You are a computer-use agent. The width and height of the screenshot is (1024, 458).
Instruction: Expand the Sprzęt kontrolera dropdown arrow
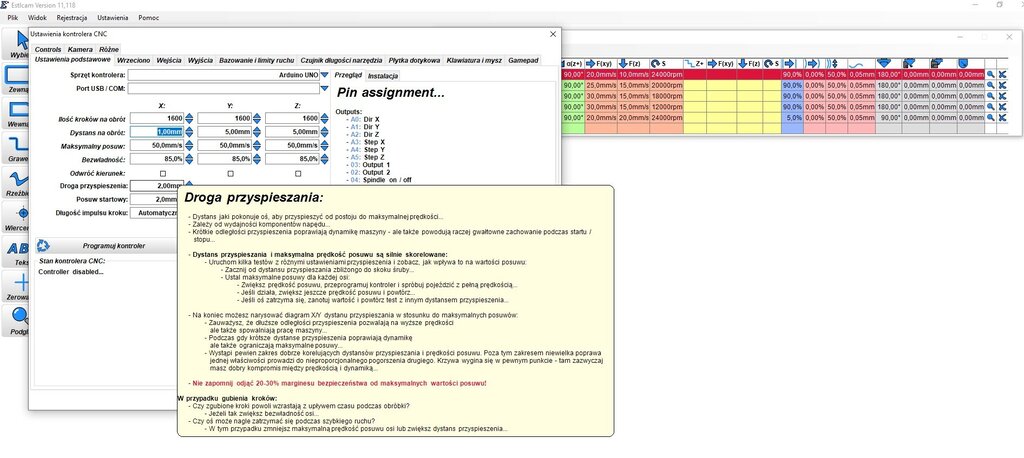pyautogui.click(x=325, y=75)
